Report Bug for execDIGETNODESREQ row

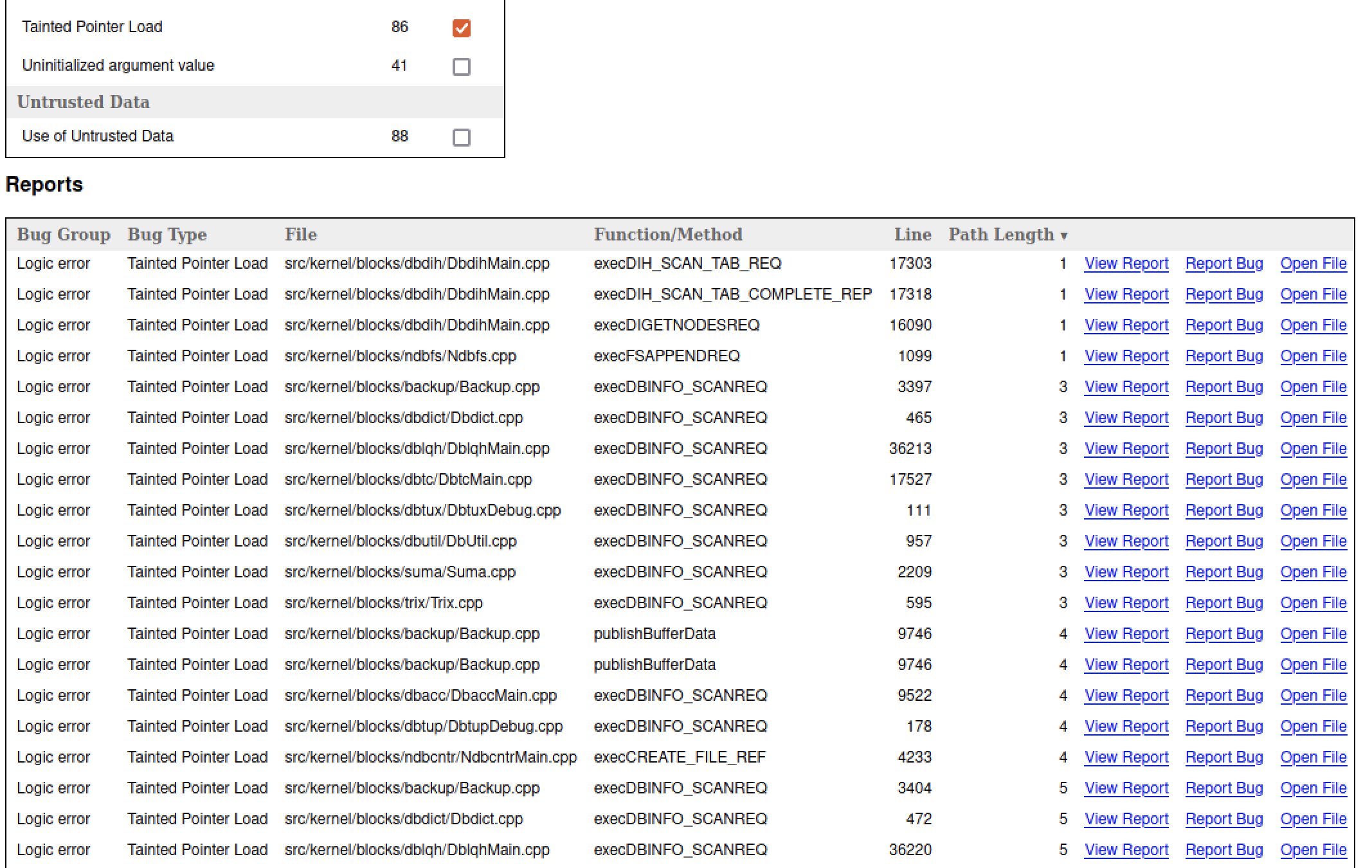(1223, 325)
